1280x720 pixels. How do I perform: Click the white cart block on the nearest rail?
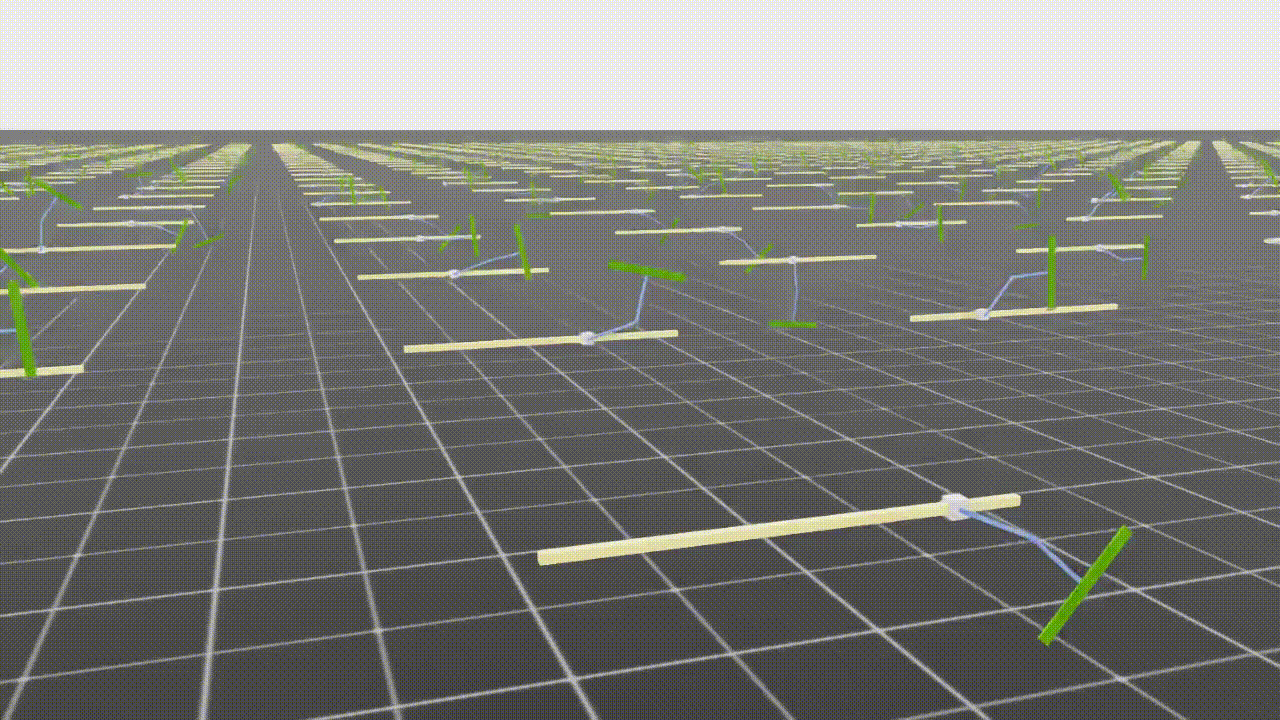click(953, 506)
